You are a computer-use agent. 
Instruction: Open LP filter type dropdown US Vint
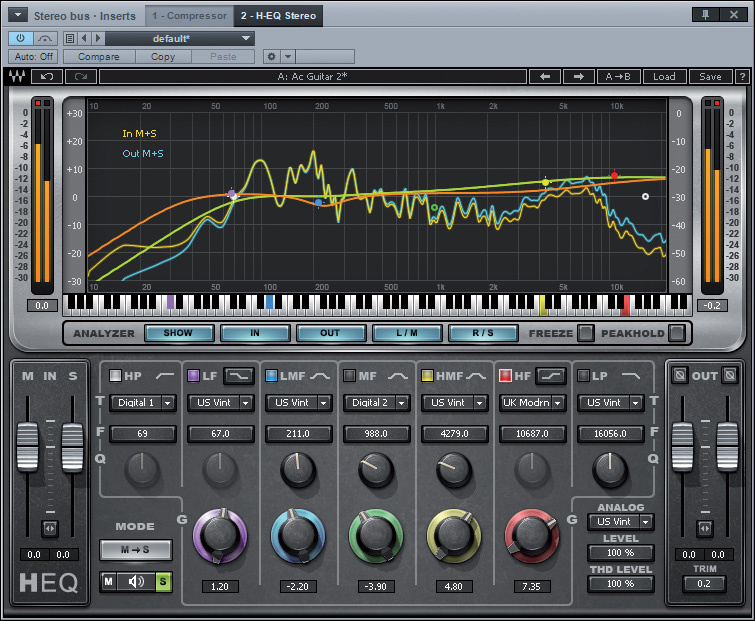[610, 402]
